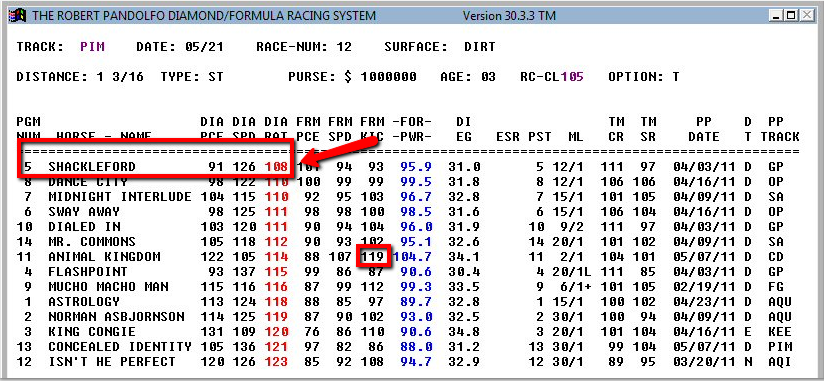The width and height of the screenshot is (824, 381).
Task: Select horse name SHACKLEFORD
Action: tap(92, 167)
